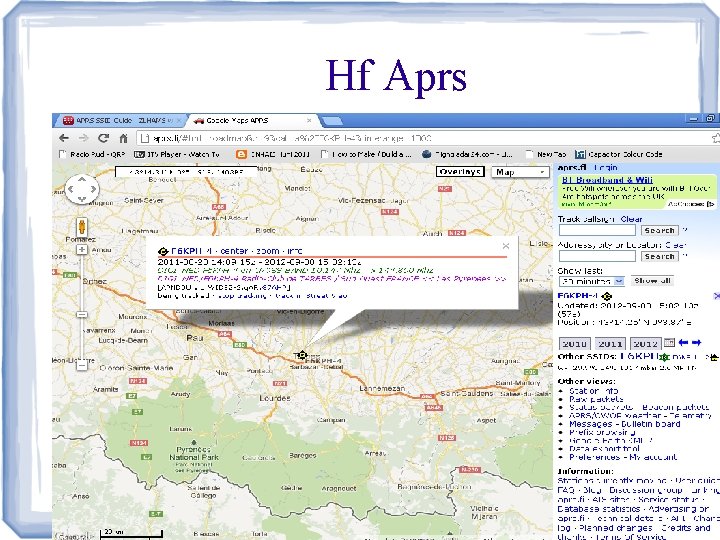Open the Bulletin board link
This screenshot has width=720, height=540.
[x=651, y=424]
